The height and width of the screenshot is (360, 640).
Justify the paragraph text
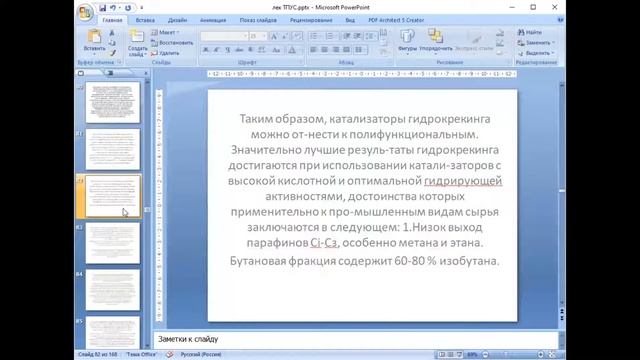(347, 50)
